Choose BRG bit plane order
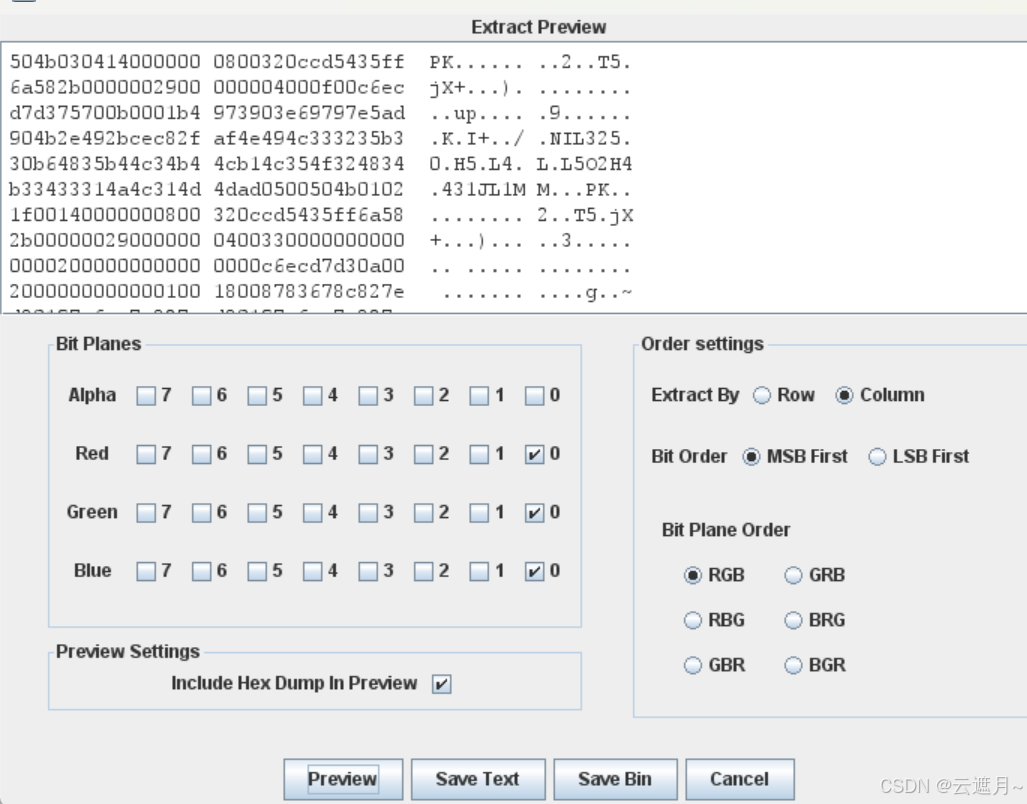The width and height of the screenshot is (1027, 804). tap(793, 620)
